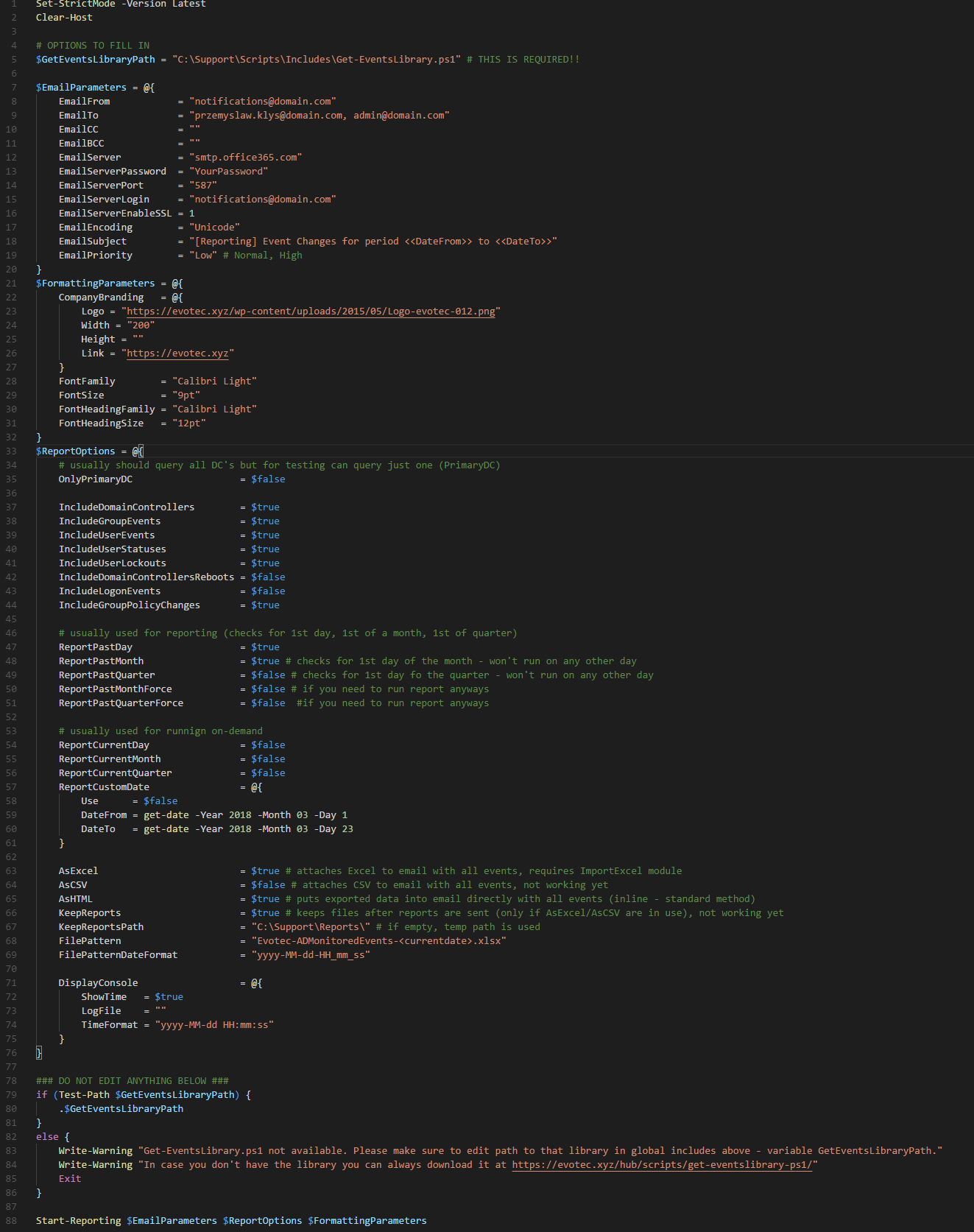Click the DisplayConsole key
Screen dimensions: 974x1232
(x=98, y=983)
